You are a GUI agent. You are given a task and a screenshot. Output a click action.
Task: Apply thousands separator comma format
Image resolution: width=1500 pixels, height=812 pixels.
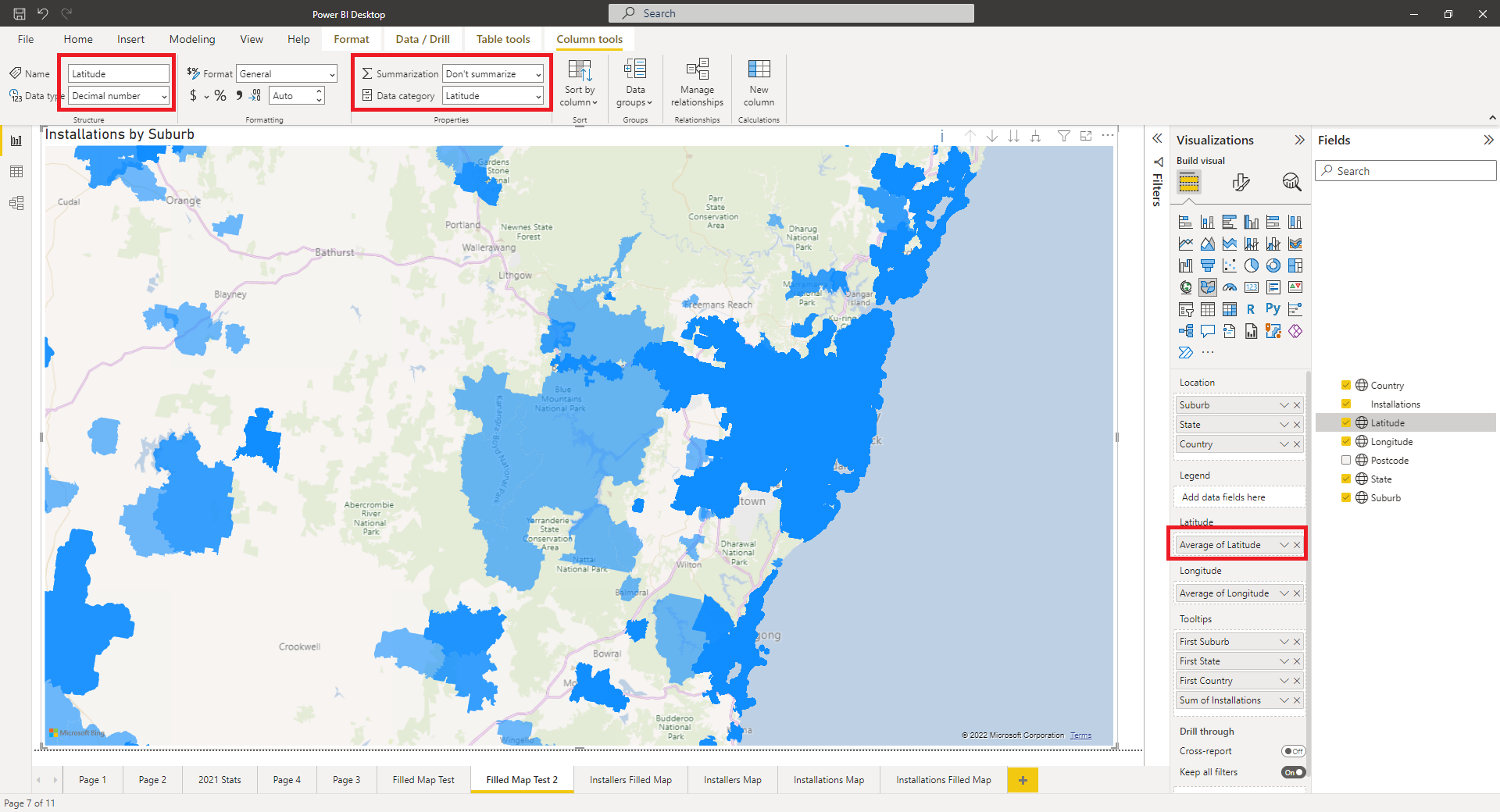[x=239, y=95]
